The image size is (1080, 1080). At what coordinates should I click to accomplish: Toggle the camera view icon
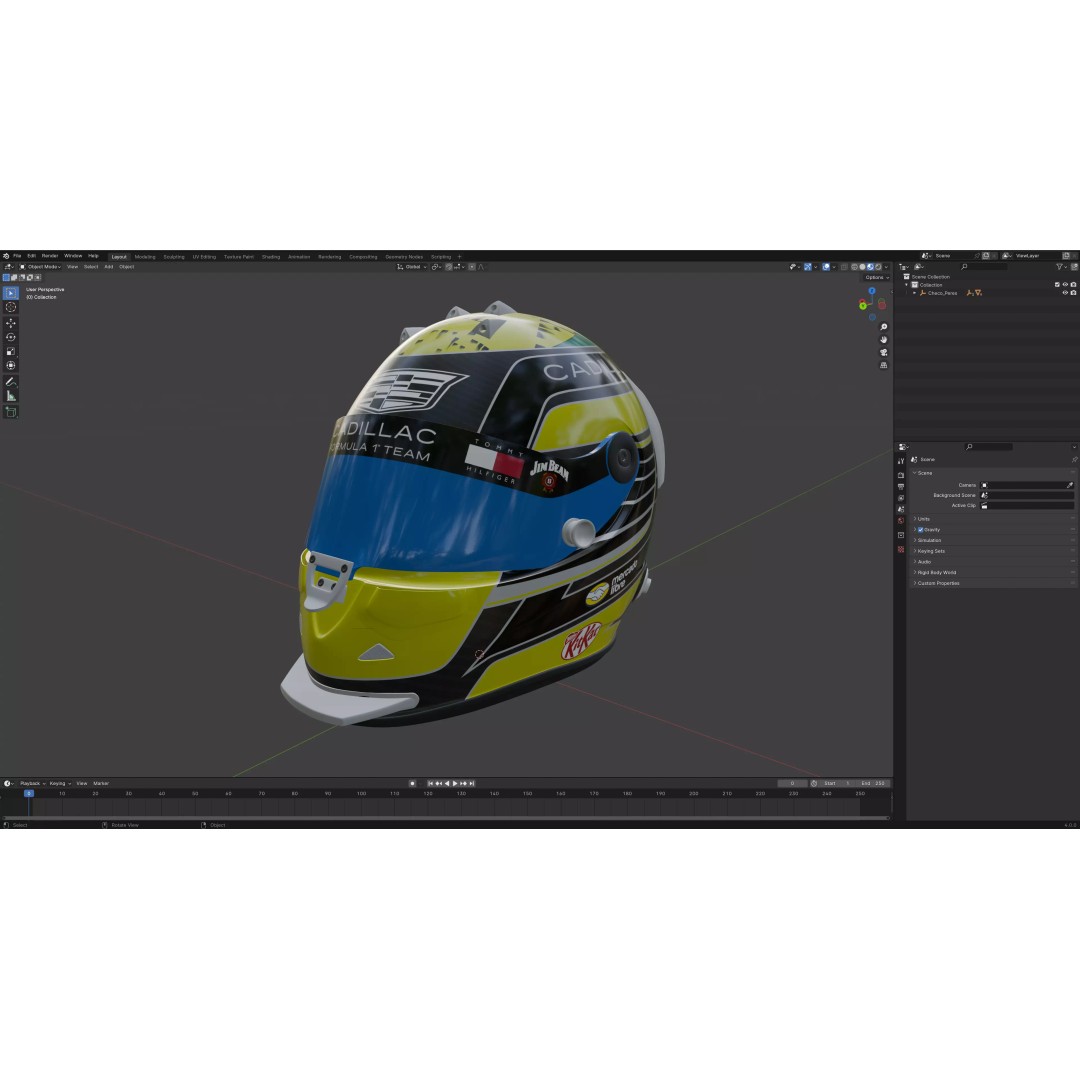[884, 353]
